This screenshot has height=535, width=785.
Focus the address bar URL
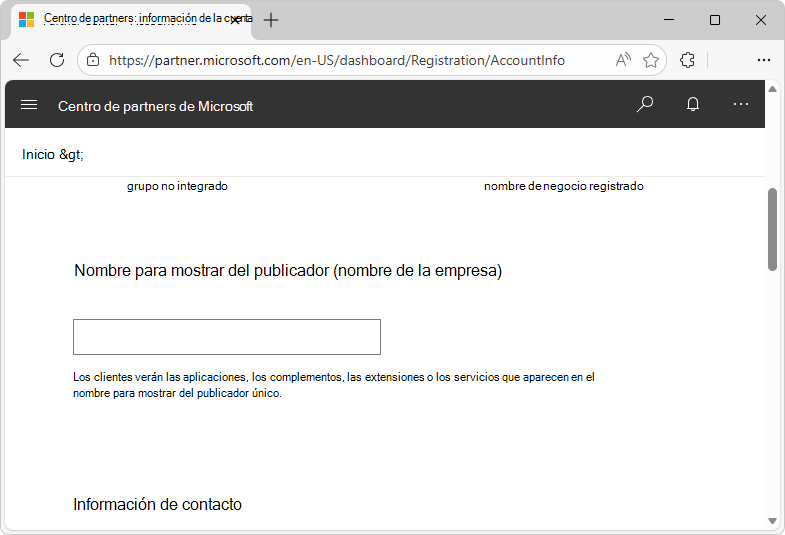[x=336, y=61]
